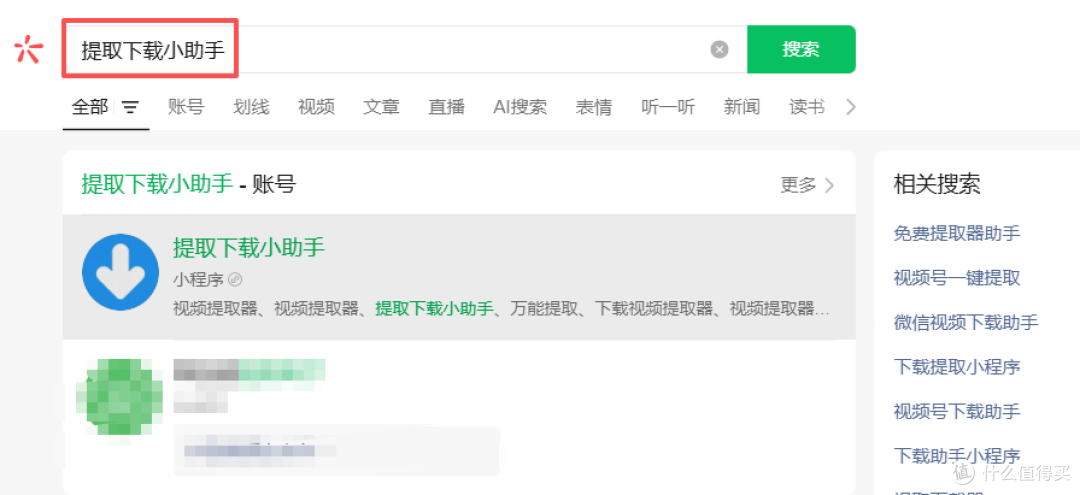Open the 提取下载小助手 result title
The image size is (1080, 495).
249,247
